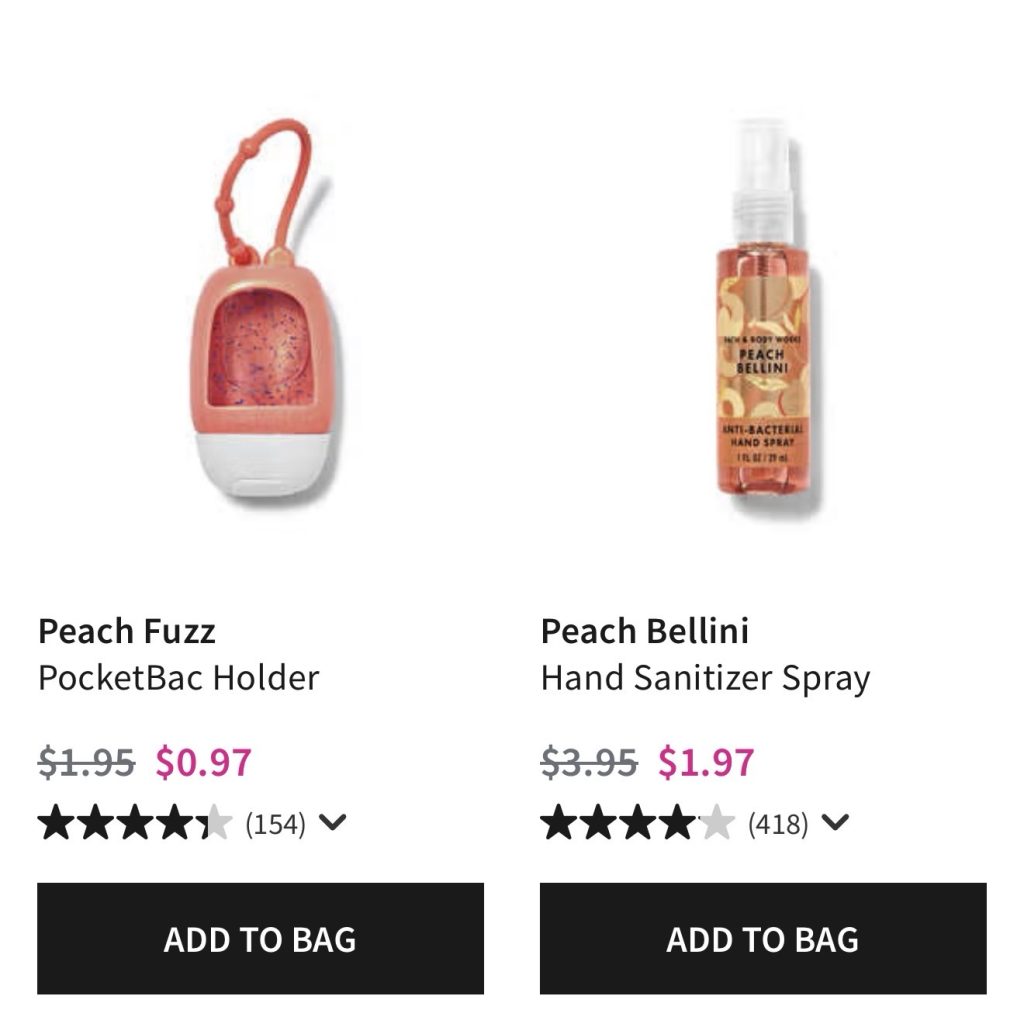Screen dimensions: 1024x1010
Task: Click the crossed-out $3.95 original price
Action: (589, 763)
